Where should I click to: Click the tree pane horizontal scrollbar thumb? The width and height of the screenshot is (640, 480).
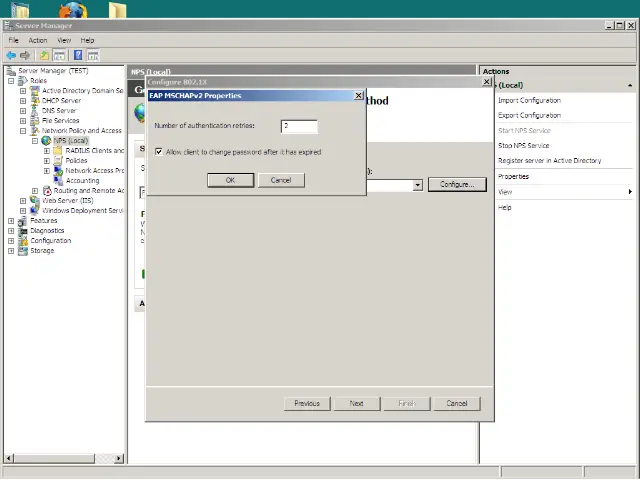(x=54, y=458)
